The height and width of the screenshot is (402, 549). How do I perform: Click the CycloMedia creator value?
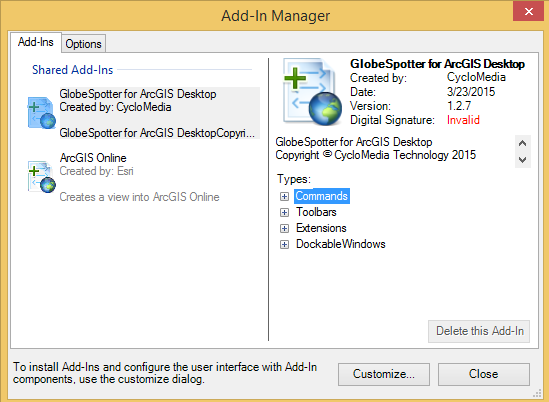(x=477, y=77)
